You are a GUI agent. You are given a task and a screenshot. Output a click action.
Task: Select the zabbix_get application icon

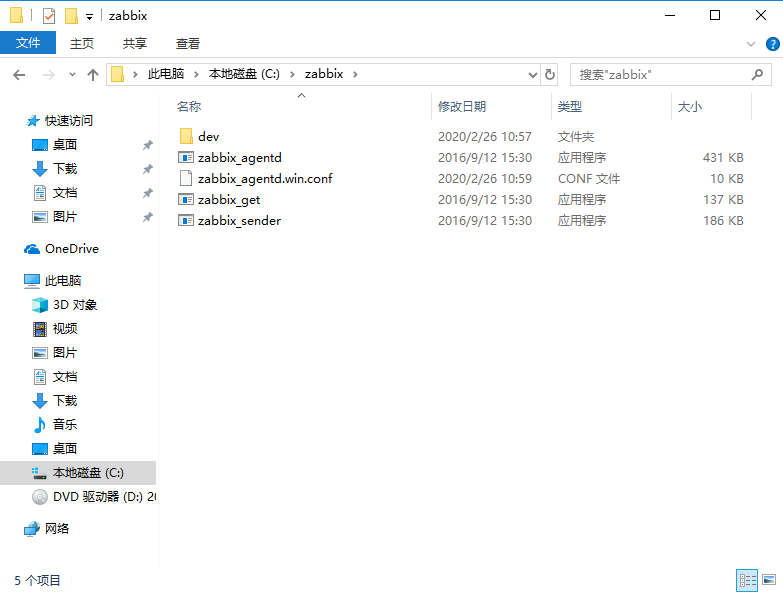coord(186,199)
